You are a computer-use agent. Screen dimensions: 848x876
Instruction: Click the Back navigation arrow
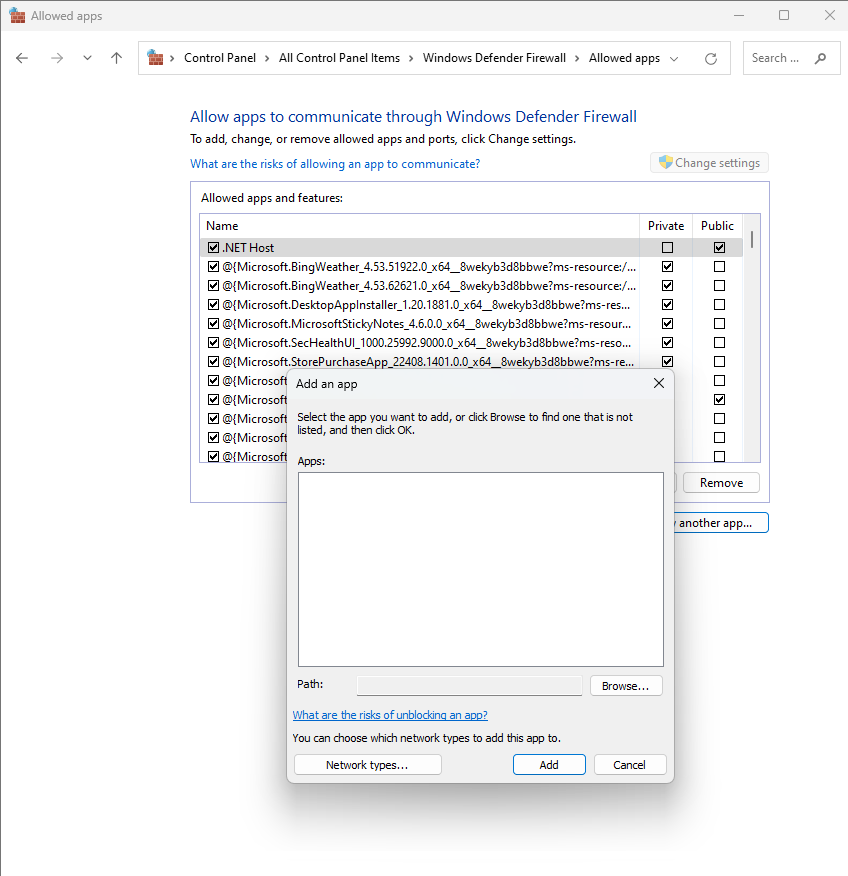(x=22, y=58)
